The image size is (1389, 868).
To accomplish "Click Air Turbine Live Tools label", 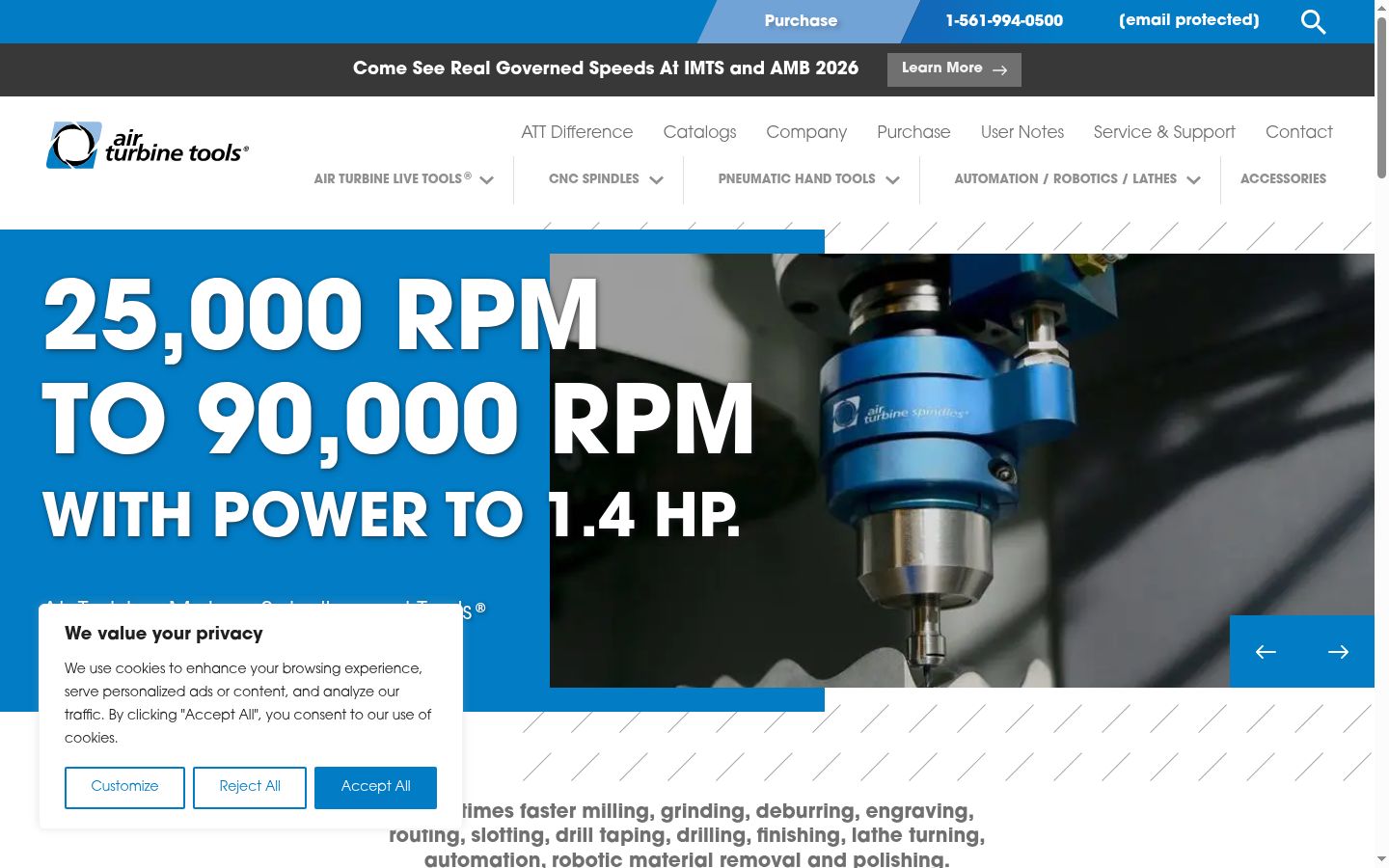I will 393,178.
